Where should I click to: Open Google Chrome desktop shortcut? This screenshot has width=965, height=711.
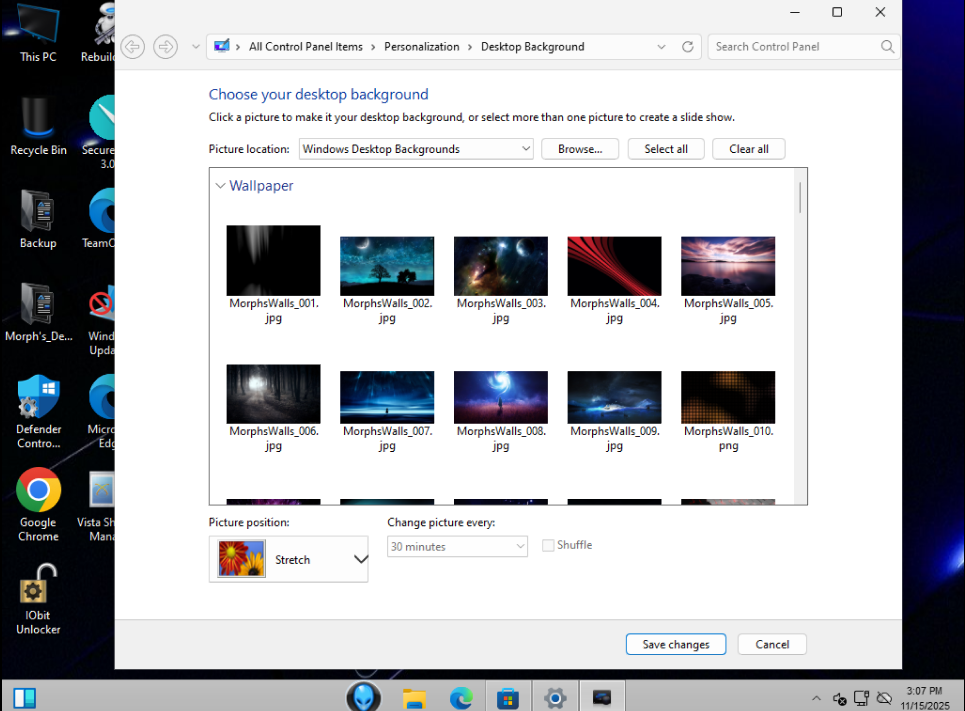pyautogui.click(x=38, y=503)
